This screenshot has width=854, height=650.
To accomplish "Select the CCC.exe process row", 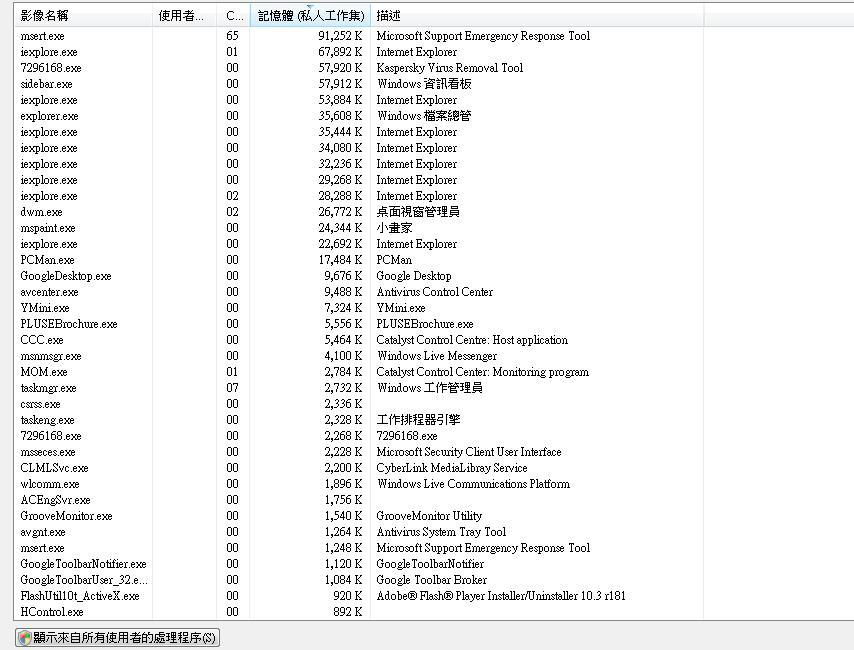I will coord(359,340).
